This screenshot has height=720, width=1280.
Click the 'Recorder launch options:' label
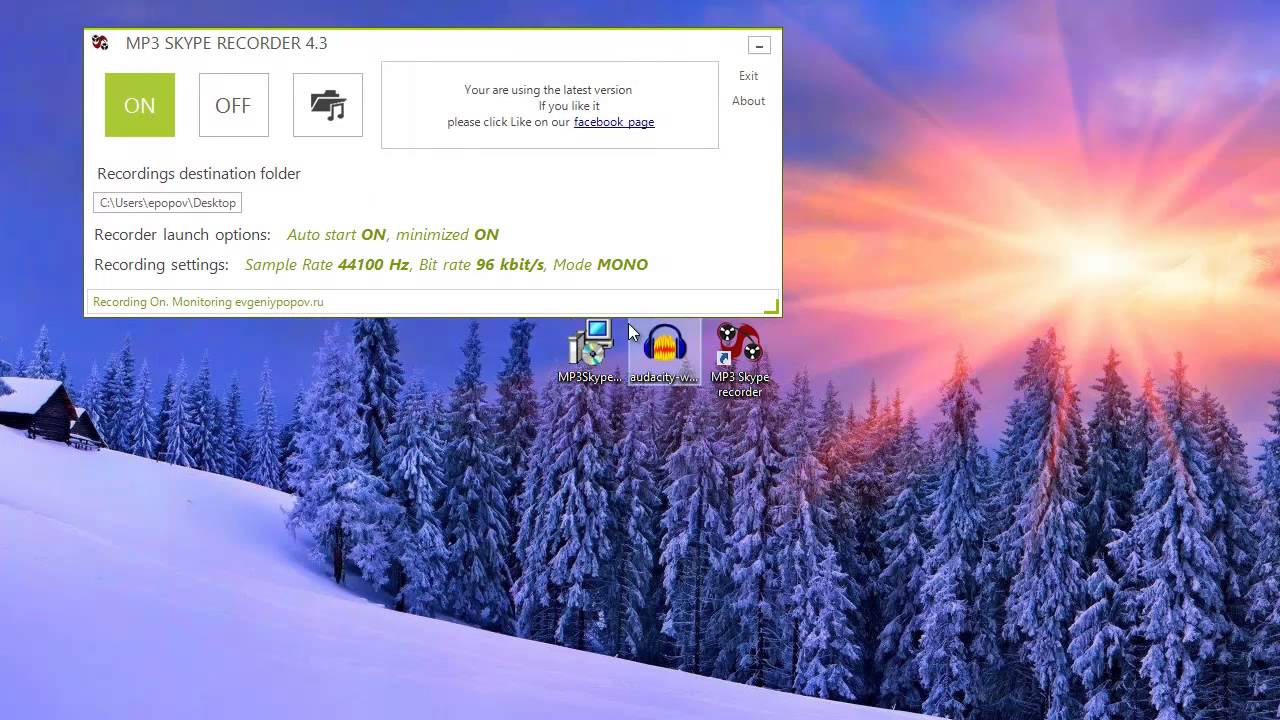[x=182, y=235]
